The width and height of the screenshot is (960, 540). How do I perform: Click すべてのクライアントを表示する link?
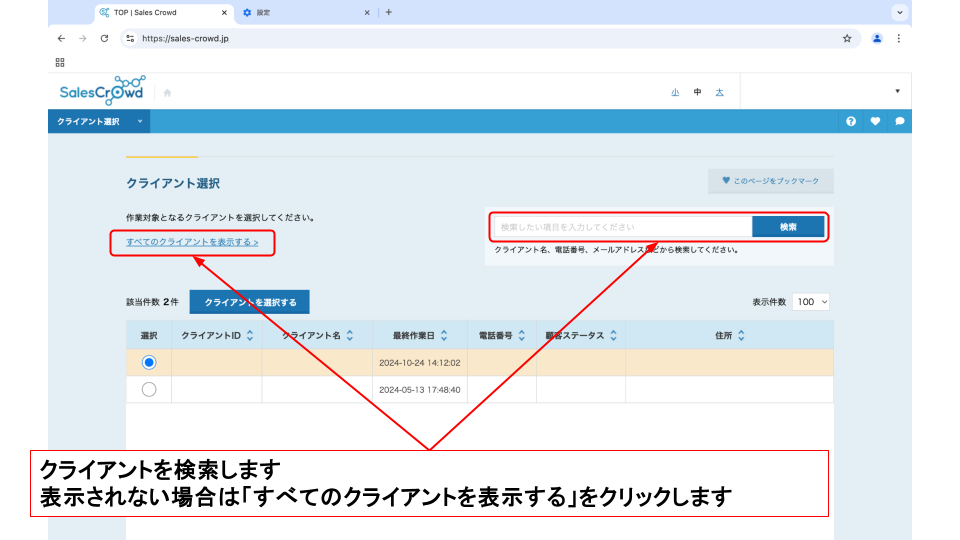click(192, 242)
